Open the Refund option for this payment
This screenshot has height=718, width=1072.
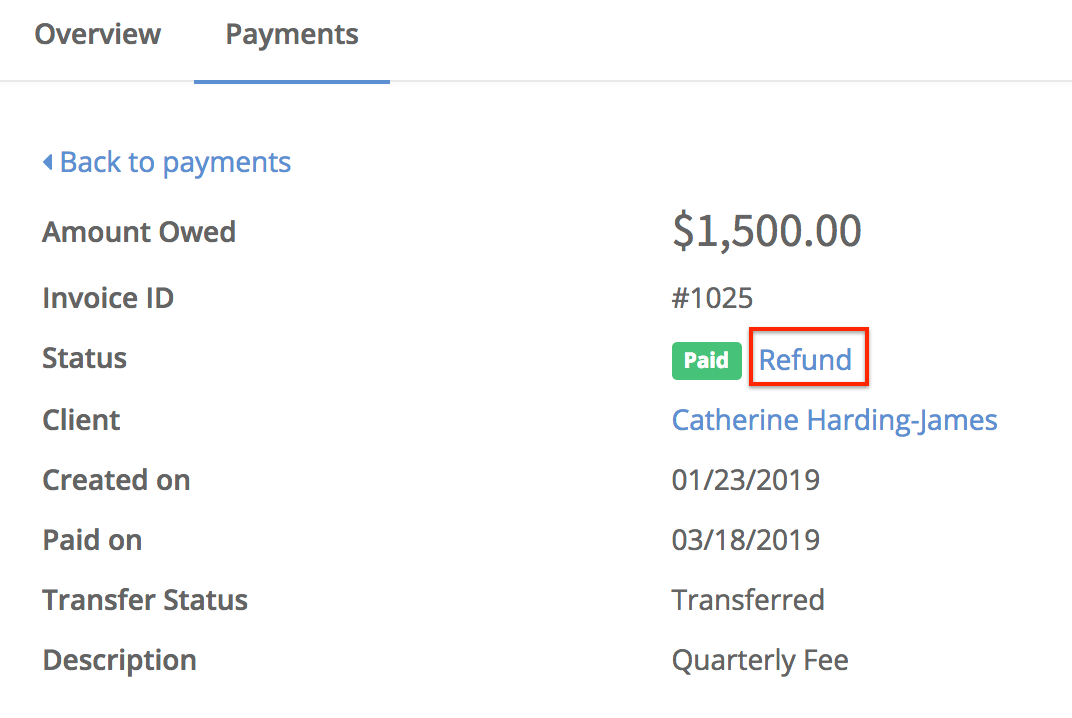[x=807, y=357]
